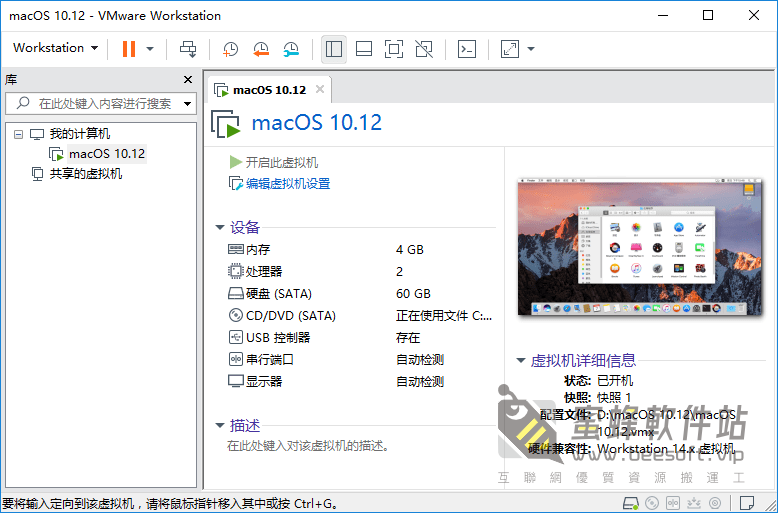Open 编辑虚拟机设置 settings link

(x=288, y=184)
